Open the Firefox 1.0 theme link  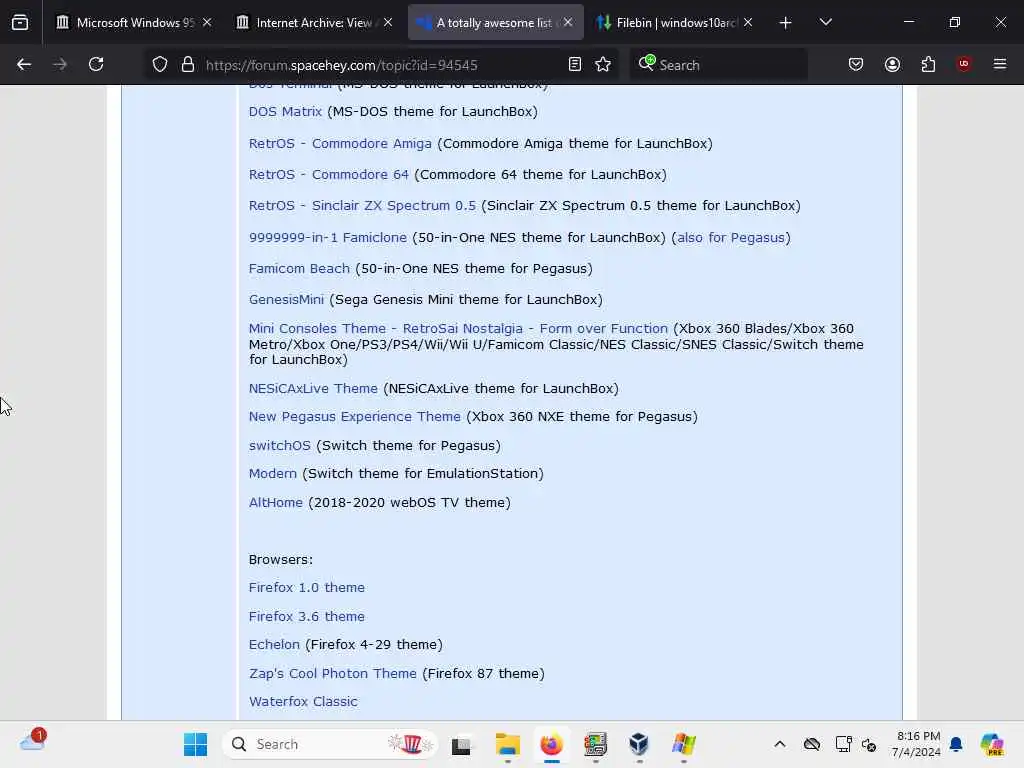[x=306, y=588]
